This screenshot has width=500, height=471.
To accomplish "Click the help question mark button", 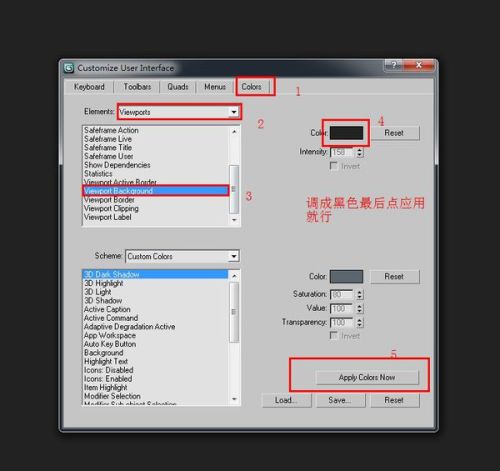I will [x=394, y=65].
